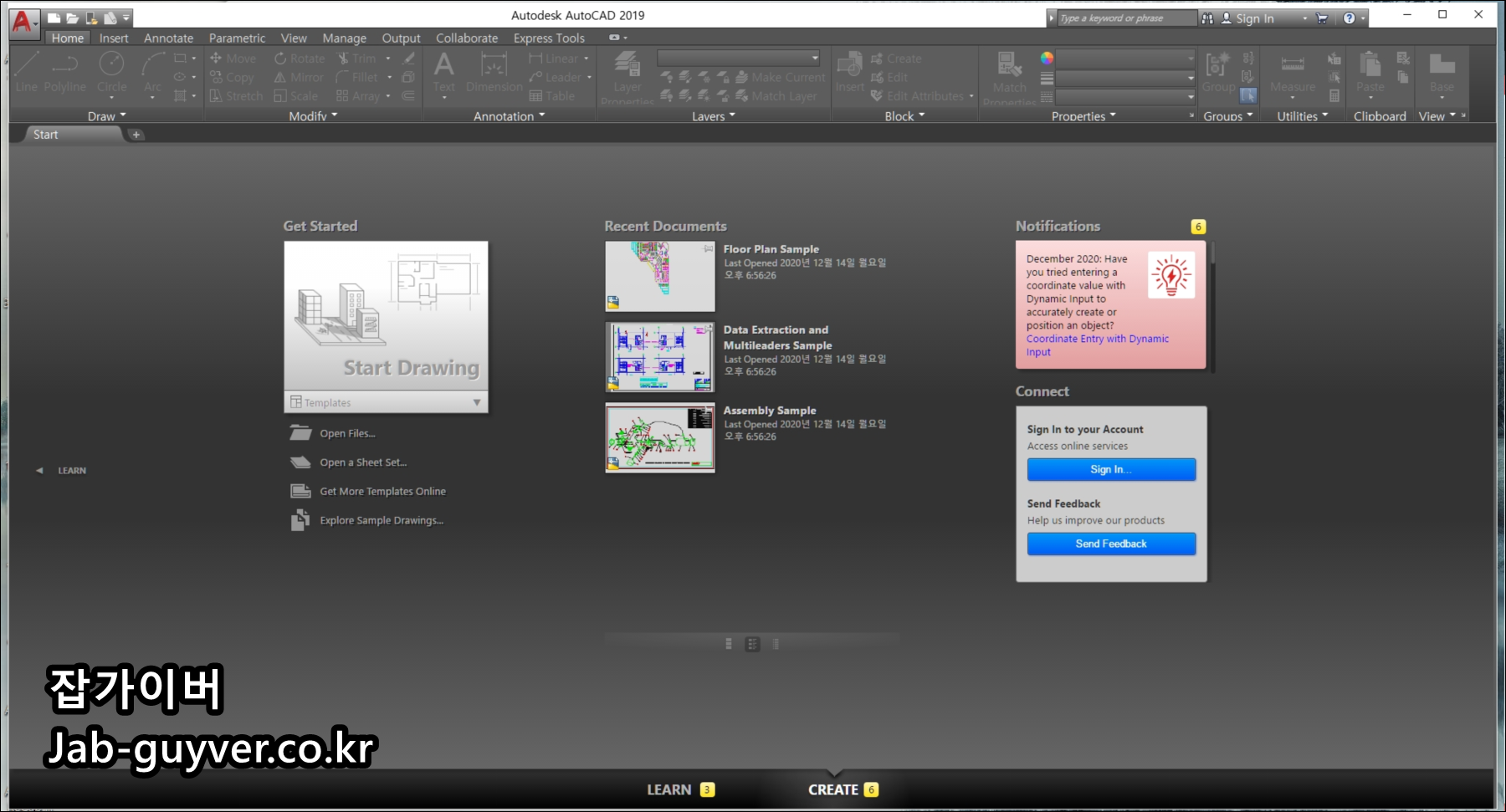Image resolution: width=1506 pixels, height=812 pixels.
Task: Select the Scale tool
Action: click(x=295, y=96)
